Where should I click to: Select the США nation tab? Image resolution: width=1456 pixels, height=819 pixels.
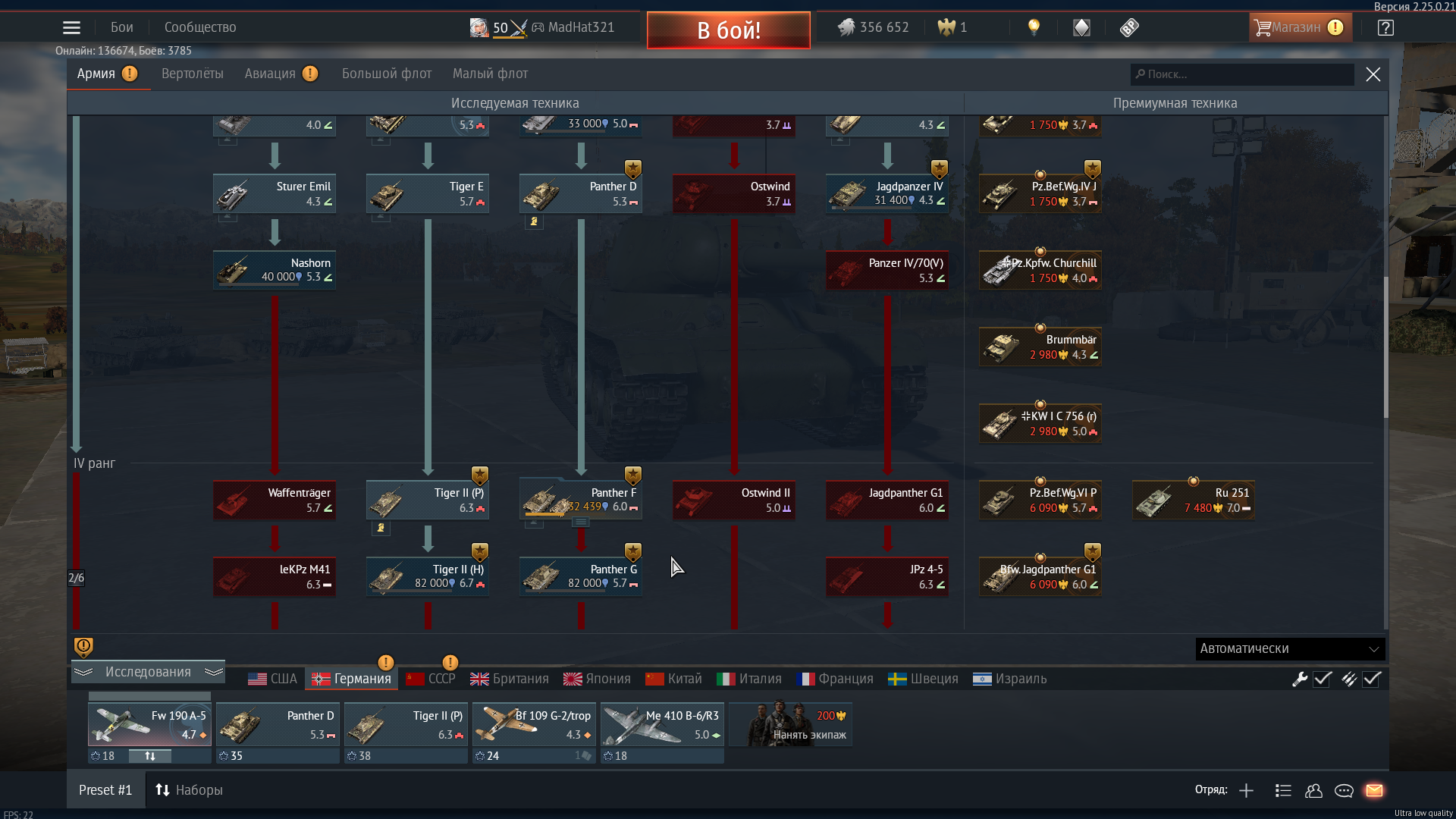pyautogui.click(x=273, y=679)
